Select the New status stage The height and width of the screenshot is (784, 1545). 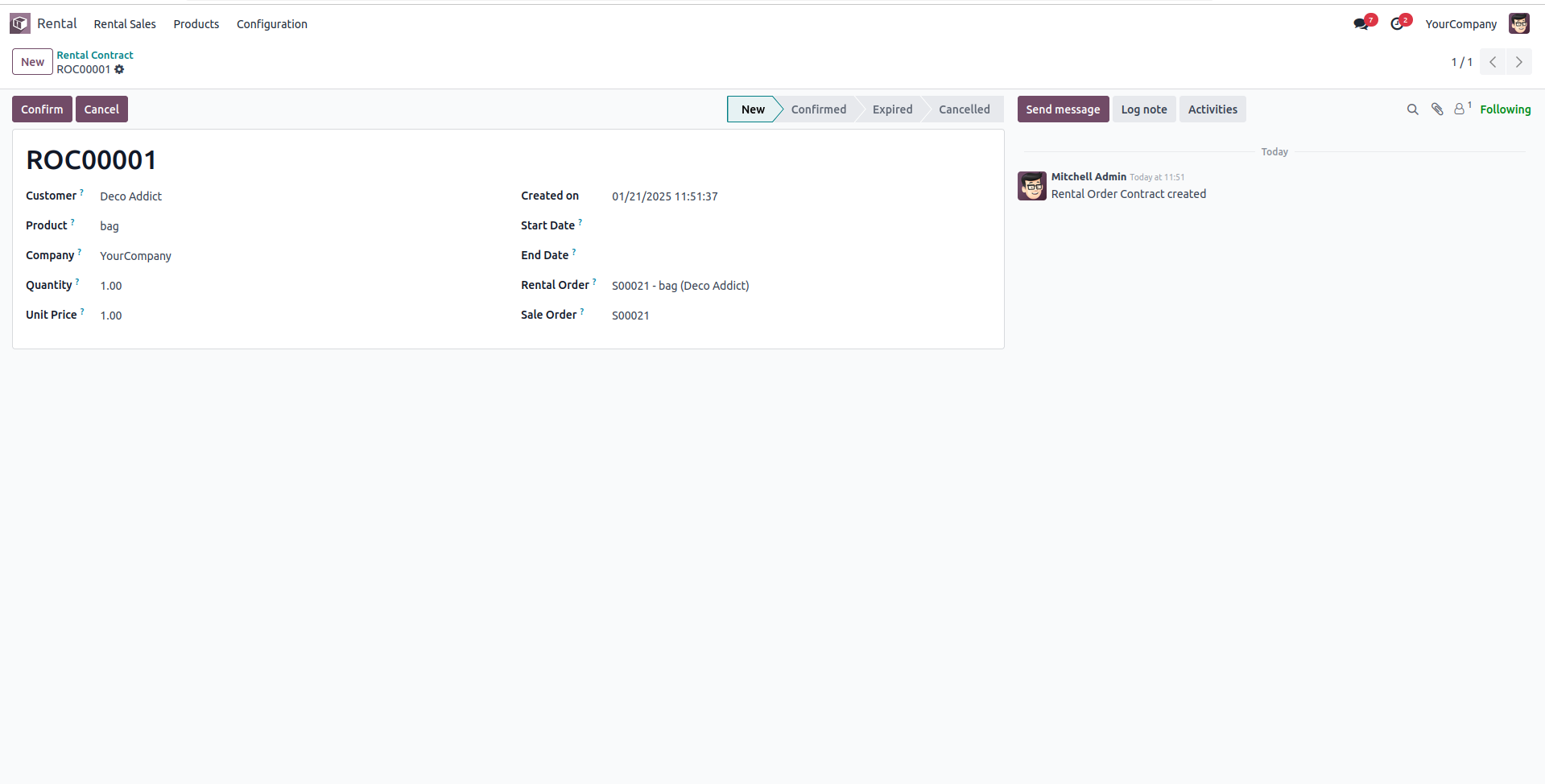pos(753,109)
